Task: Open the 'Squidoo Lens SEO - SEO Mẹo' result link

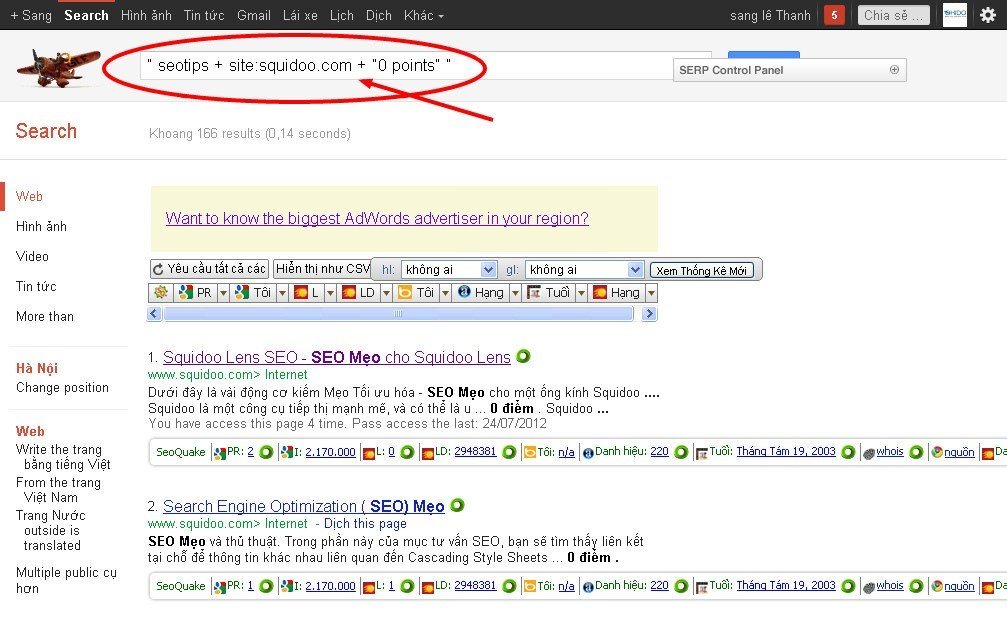Action: tap(337, 357)
